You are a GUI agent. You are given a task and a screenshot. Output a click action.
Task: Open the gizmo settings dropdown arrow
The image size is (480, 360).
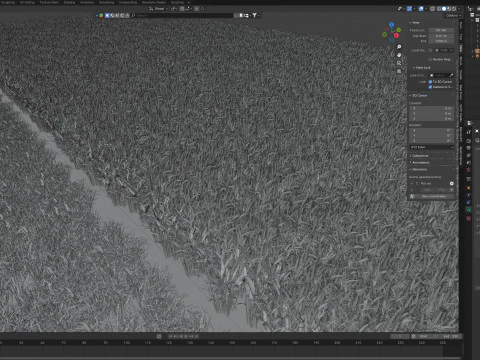click(414, 9)
